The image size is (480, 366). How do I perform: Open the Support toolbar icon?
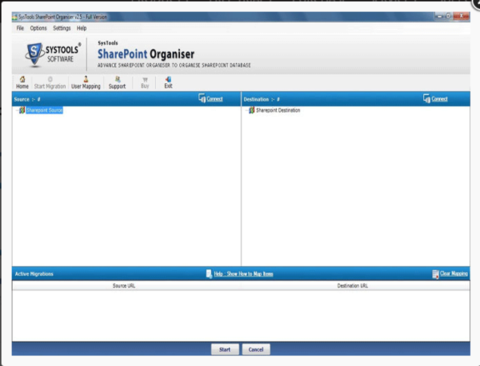(117, 79)
